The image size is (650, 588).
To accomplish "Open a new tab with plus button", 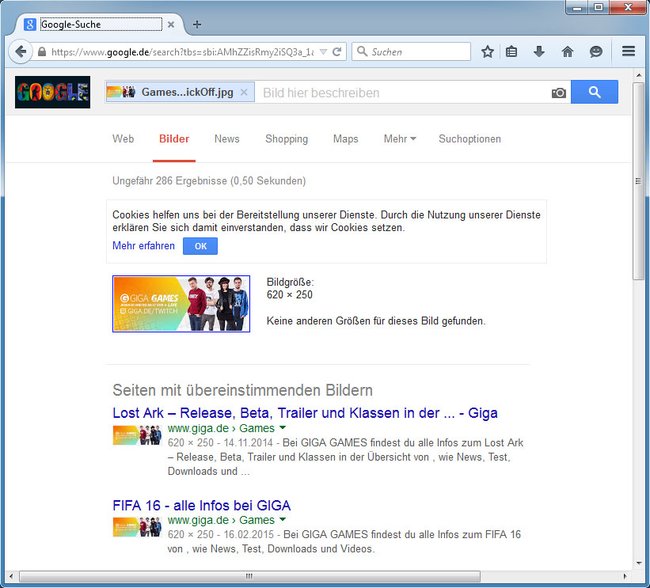I will pos(197,24).
